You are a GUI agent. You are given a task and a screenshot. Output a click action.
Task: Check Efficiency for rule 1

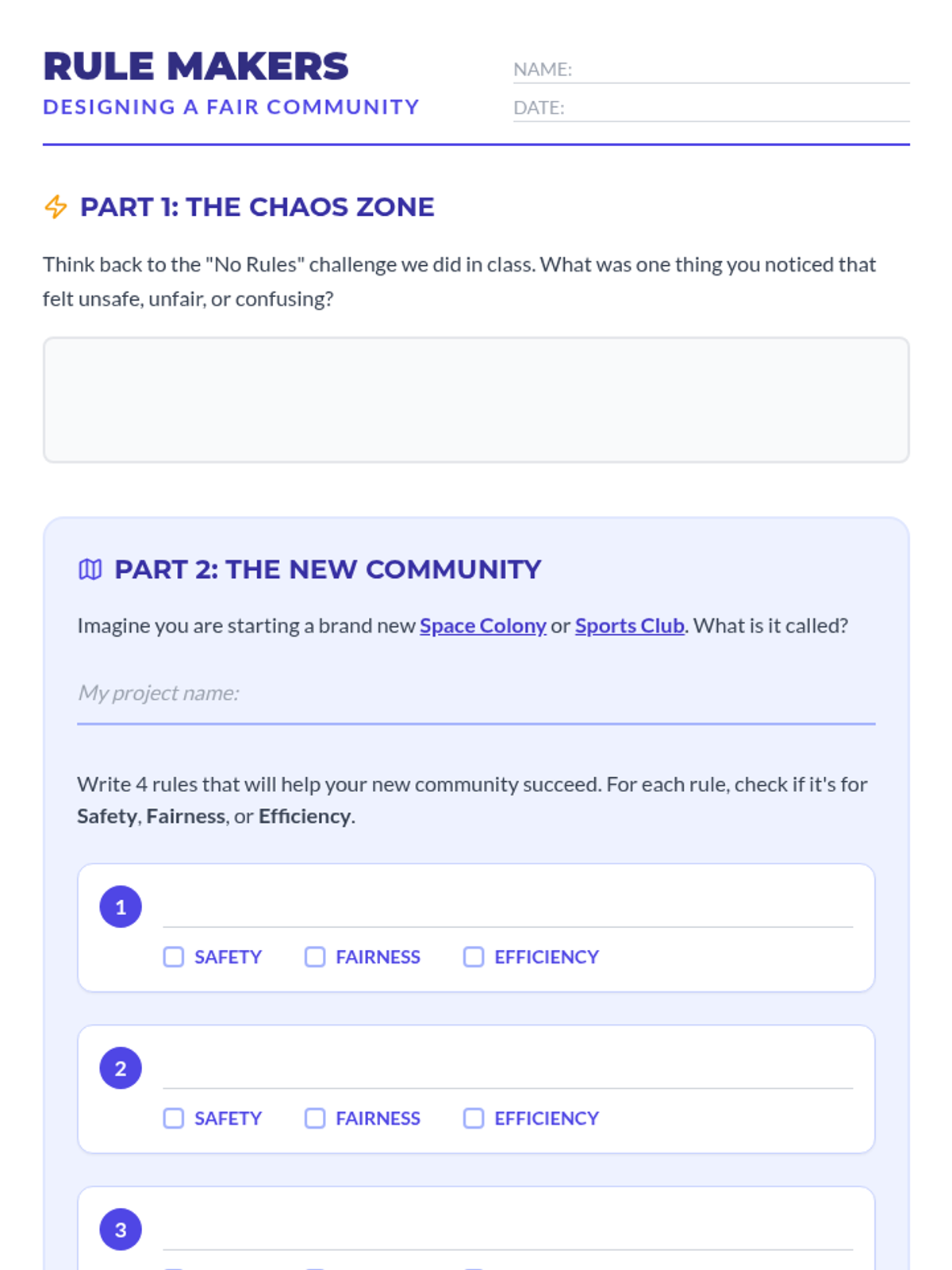tap(474, 956)
